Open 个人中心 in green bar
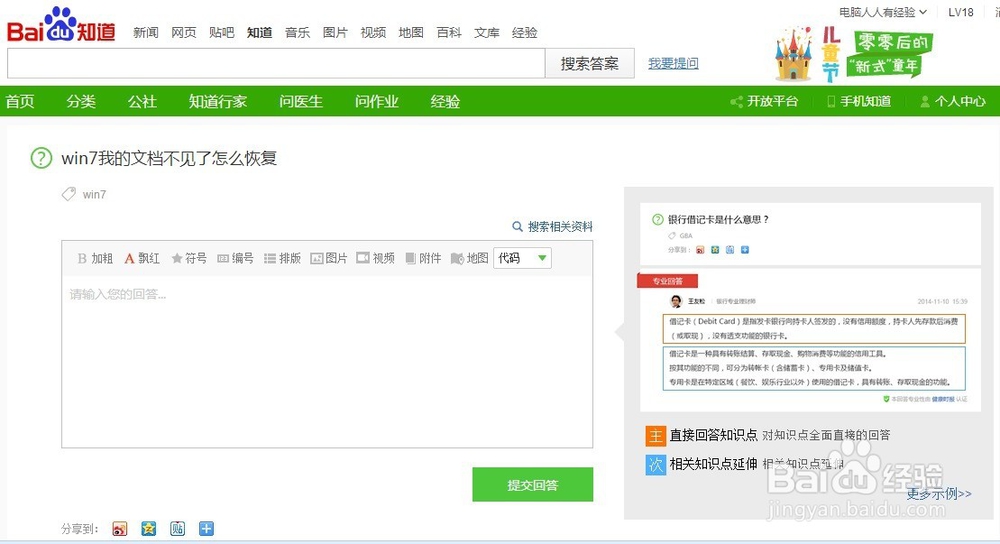This screenshot has width=1000, height=544. [x=953, y=101]
